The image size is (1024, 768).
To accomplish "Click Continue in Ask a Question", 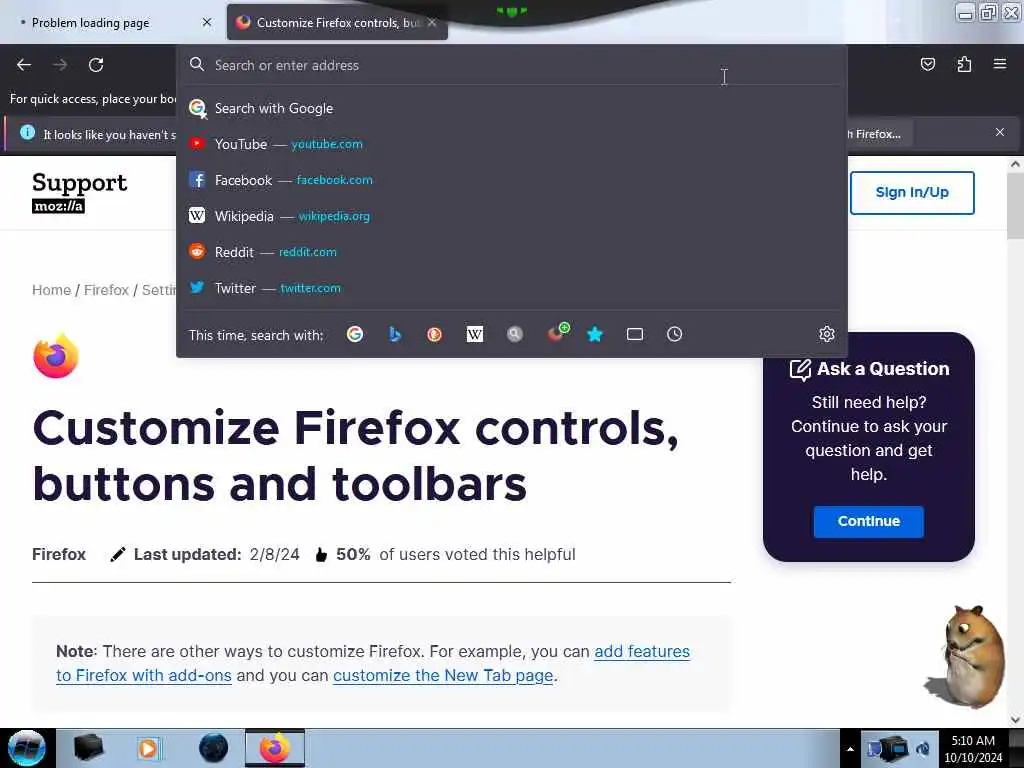I will 869,521.
